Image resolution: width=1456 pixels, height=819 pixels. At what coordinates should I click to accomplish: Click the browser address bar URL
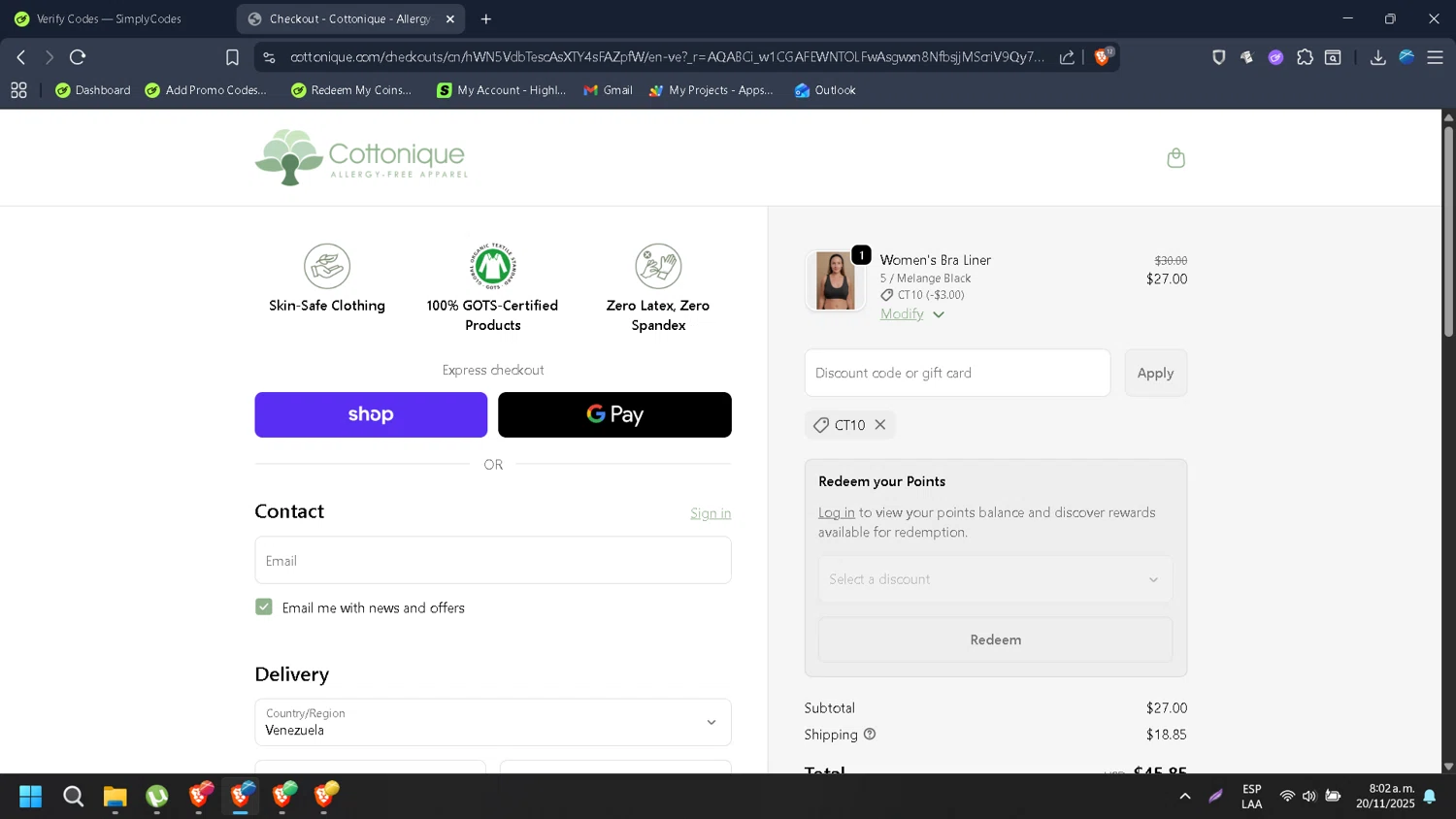point(667,57)
